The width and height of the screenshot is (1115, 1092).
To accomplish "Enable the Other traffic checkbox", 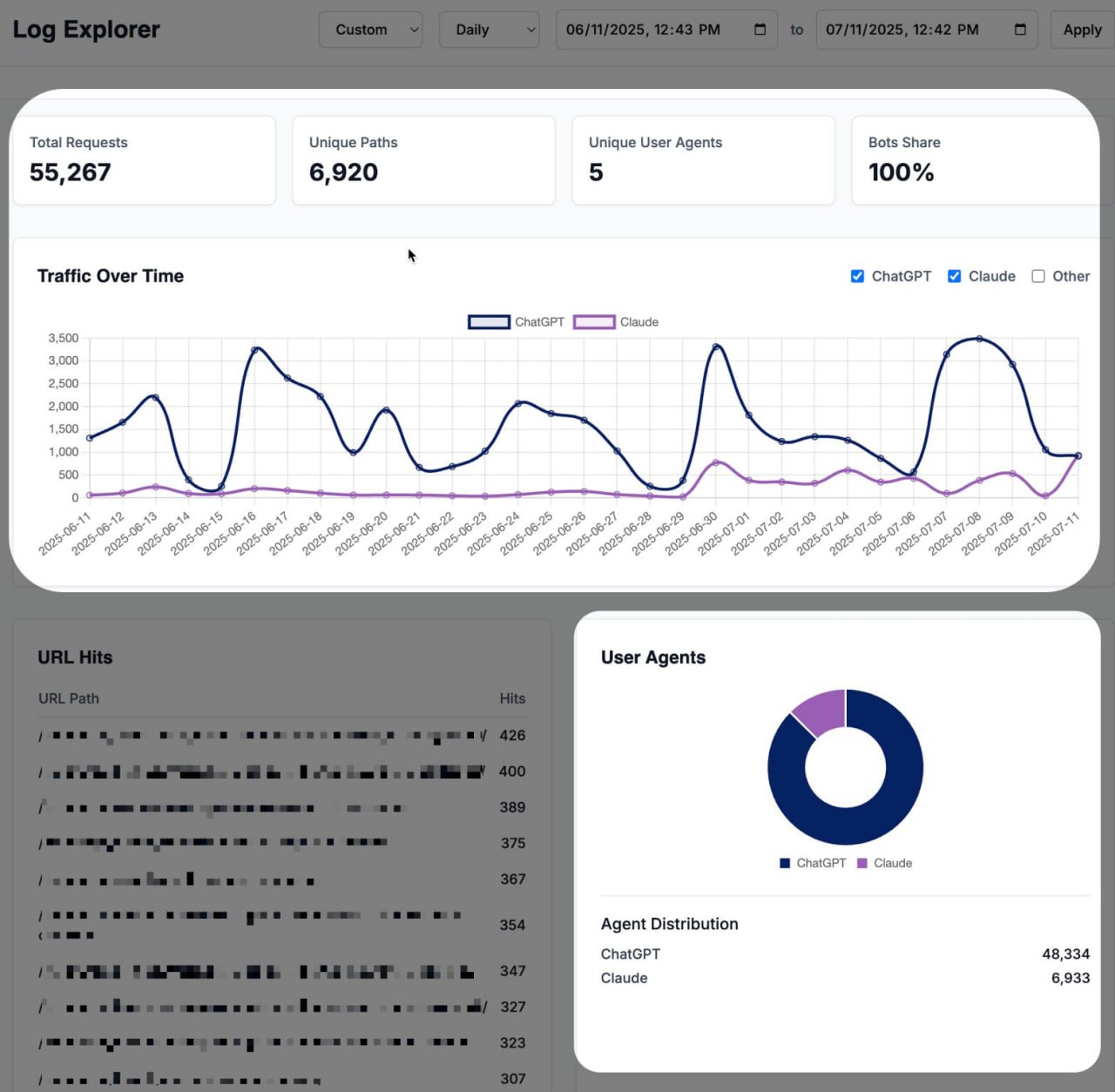I will 1038,276.
